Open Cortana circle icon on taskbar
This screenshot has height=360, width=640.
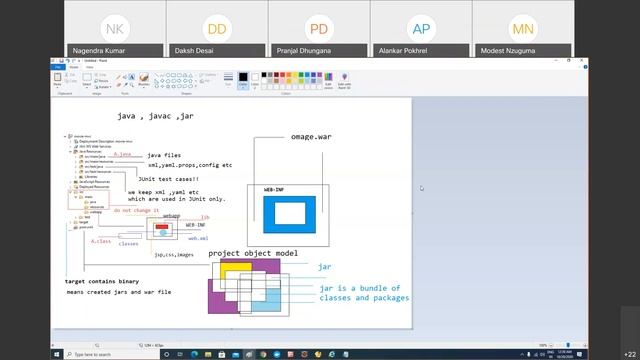(167, 354)
